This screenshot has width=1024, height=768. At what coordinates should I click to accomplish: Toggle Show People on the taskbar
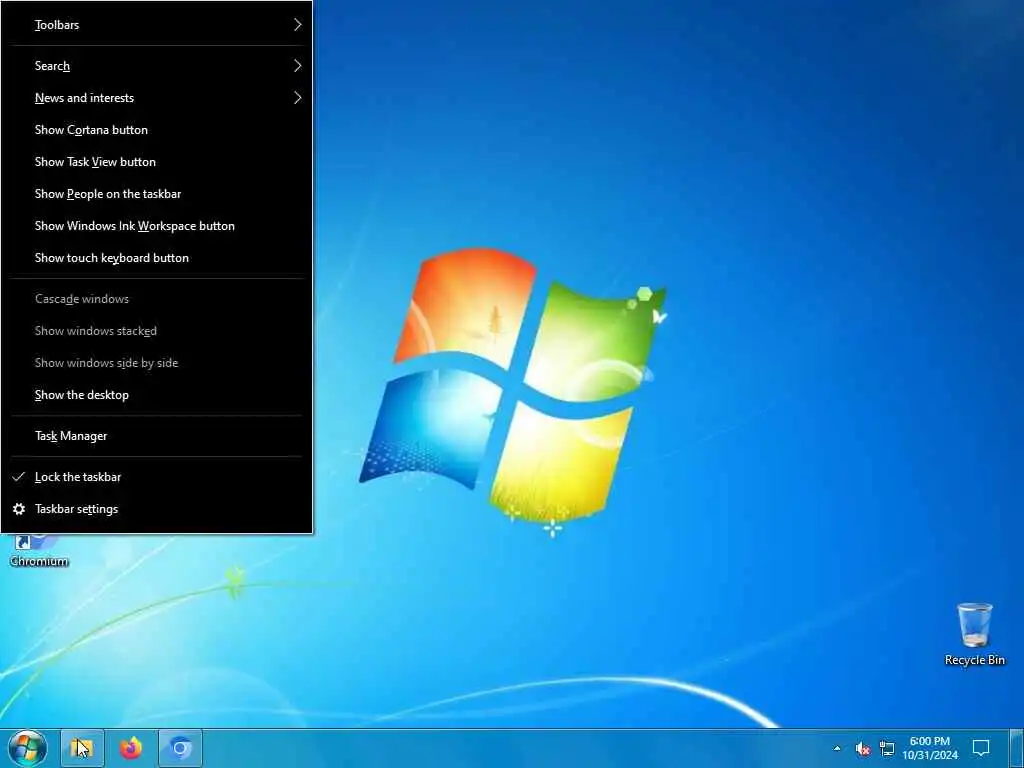point(157,194)
